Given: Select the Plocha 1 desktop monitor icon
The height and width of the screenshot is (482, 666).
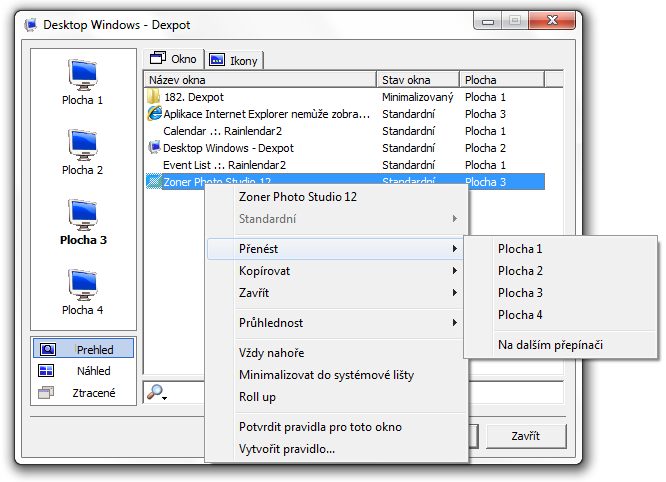Looking at the screenshot, I should point(83,75).
